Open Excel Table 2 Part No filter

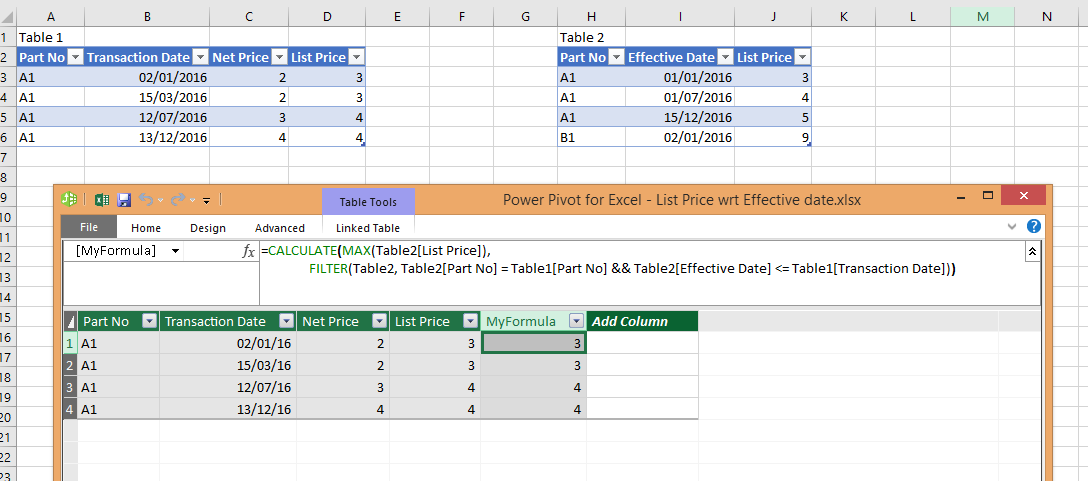616,58
